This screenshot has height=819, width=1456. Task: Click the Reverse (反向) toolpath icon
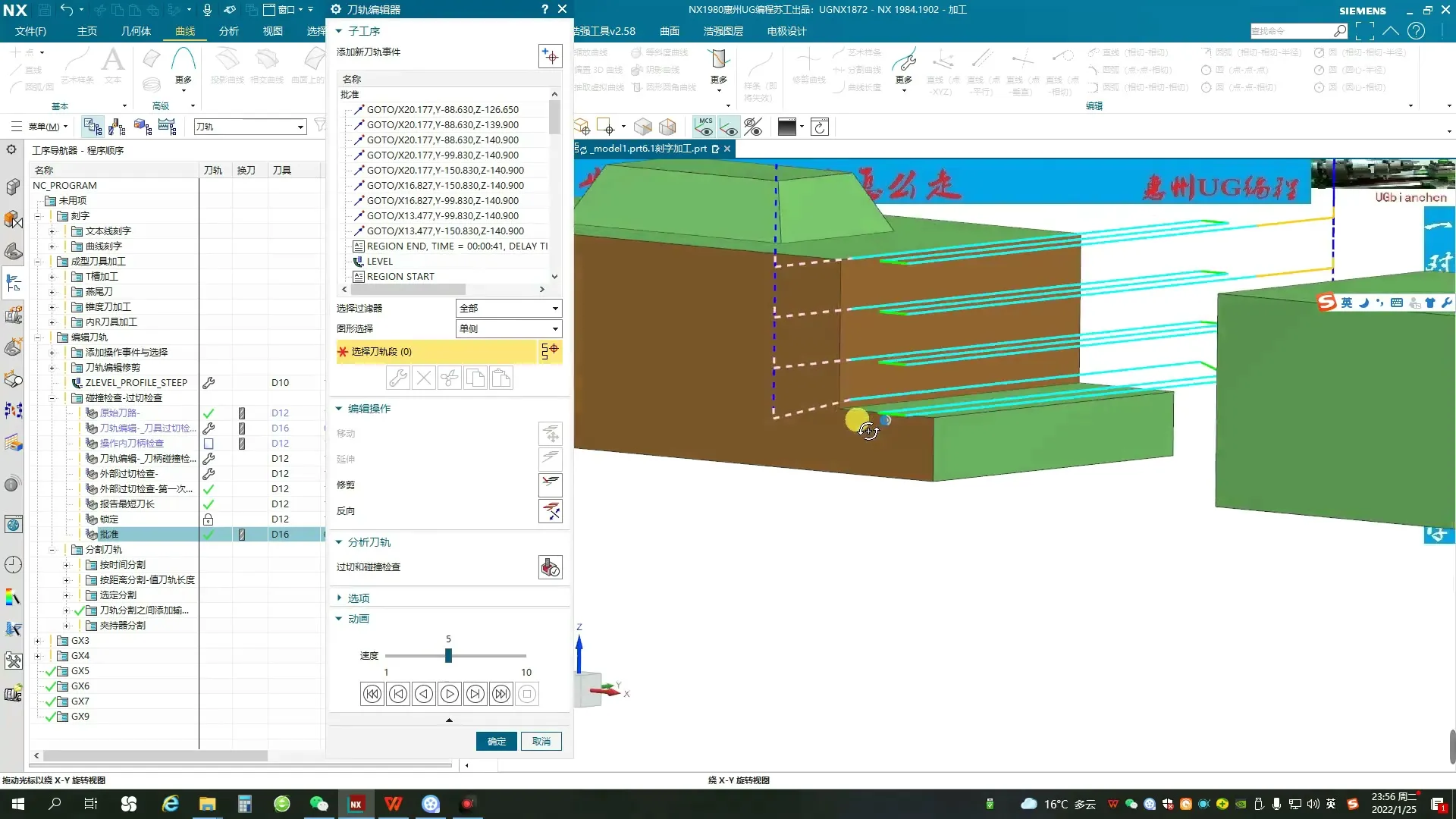(x=550, y=510)
